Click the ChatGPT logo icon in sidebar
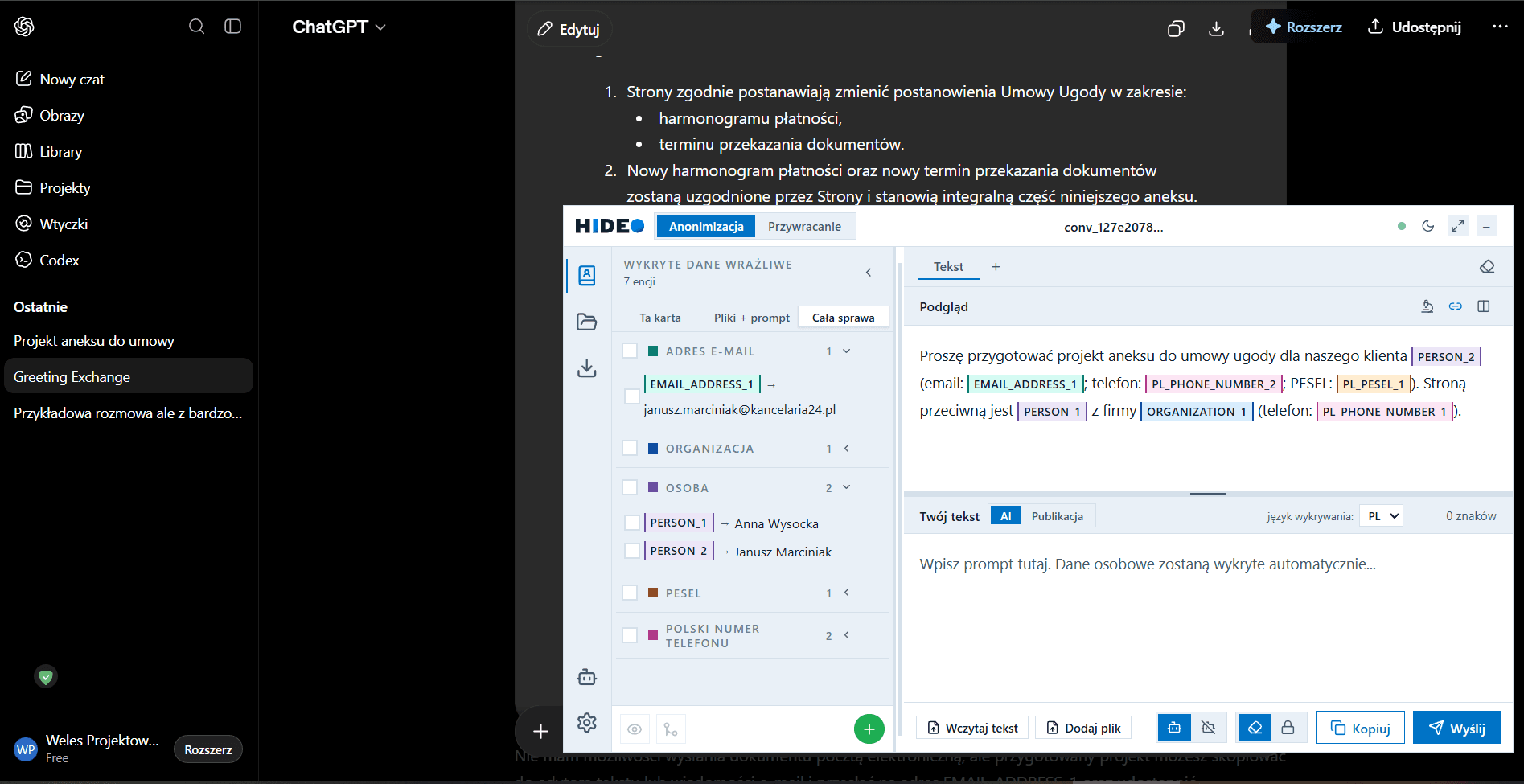 click(24, 27)
